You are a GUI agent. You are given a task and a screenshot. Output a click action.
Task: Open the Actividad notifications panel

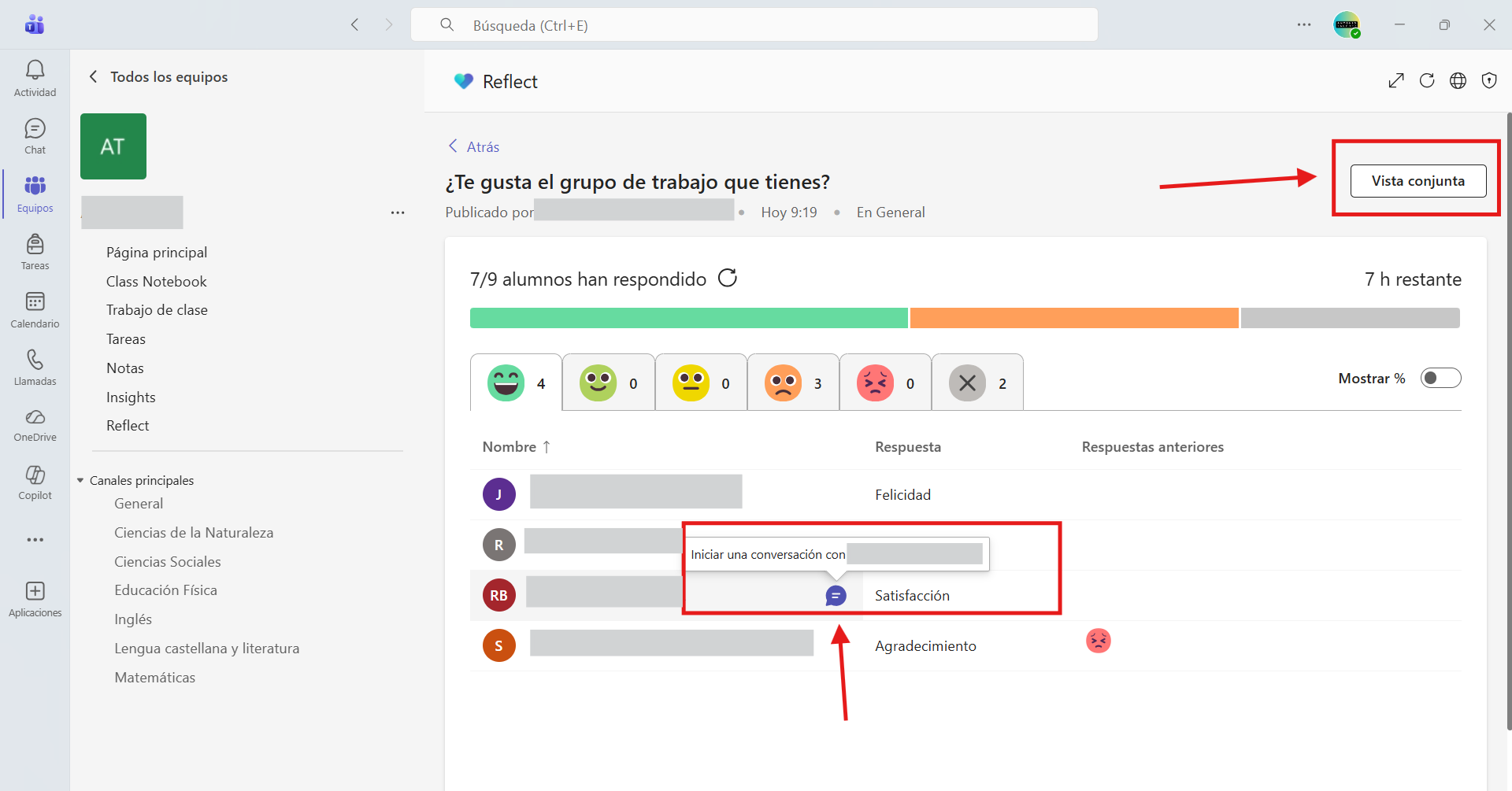[35, 78]
